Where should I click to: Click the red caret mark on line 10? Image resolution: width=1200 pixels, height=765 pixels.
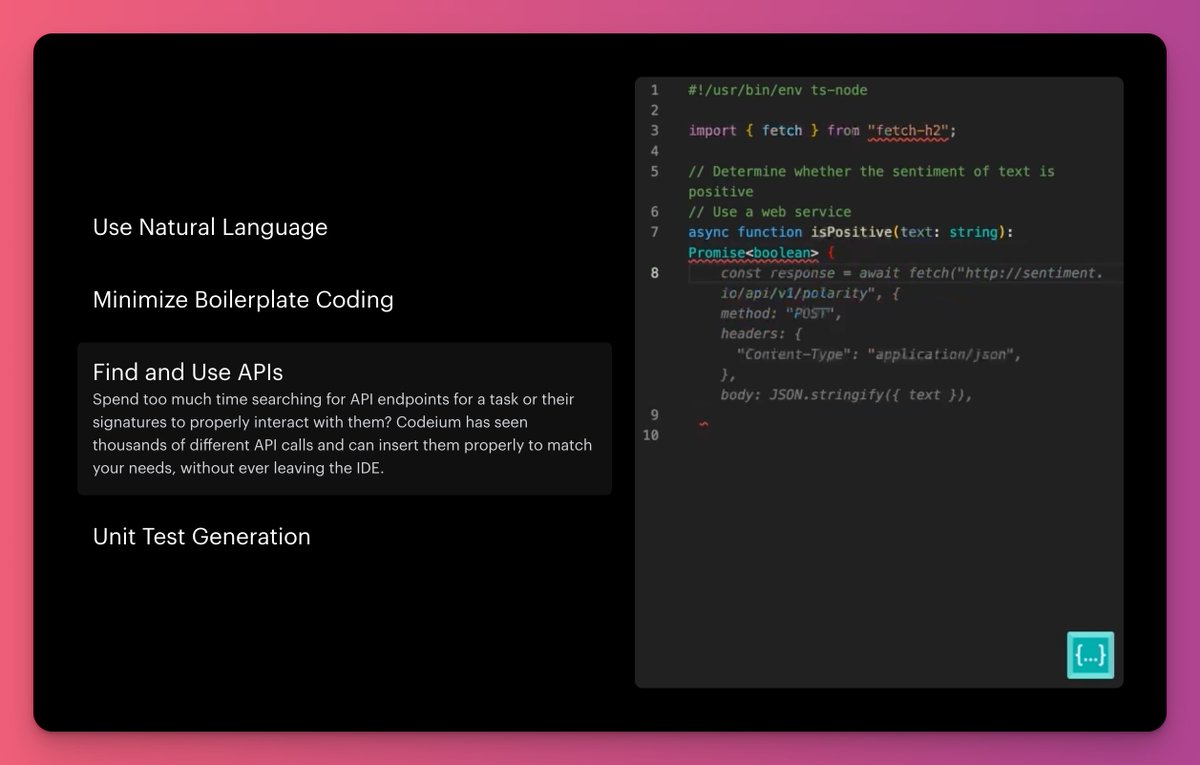point(703,424)
